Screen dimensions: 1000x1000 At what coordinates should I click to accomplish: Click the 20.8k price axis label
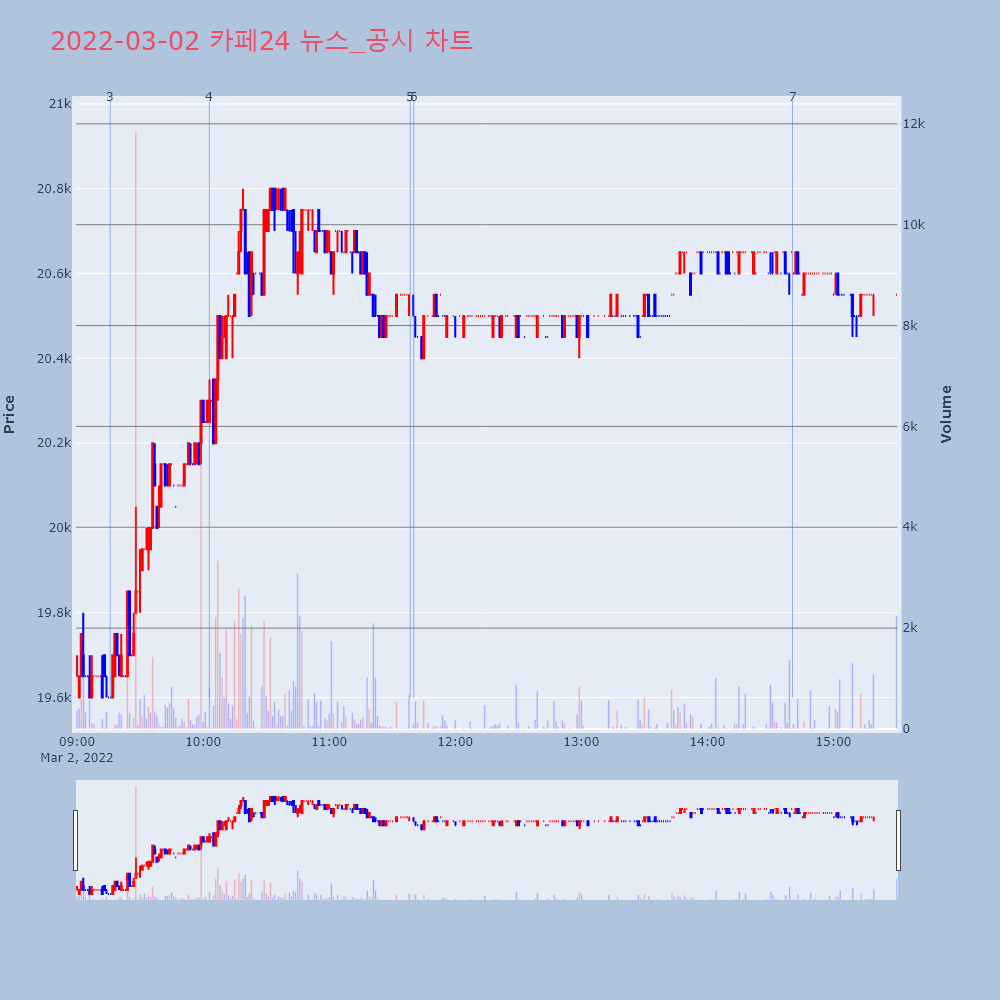coord(54,189)
